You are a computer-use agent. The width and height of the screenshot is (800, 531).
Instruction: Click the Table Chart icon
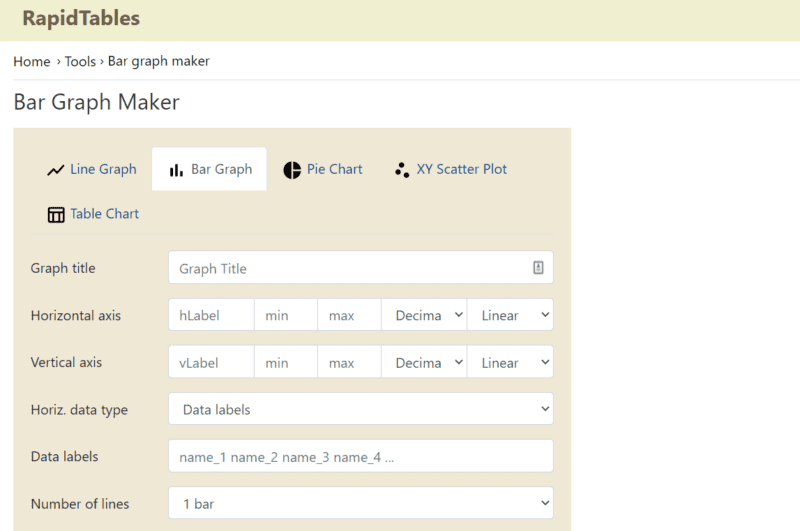click(x=56, y=214)
